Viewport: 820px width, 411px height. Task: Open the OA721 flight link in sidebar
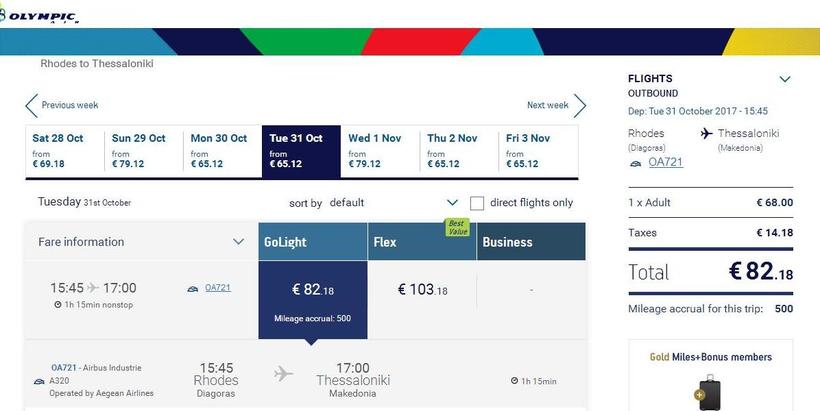click(665, 162)
